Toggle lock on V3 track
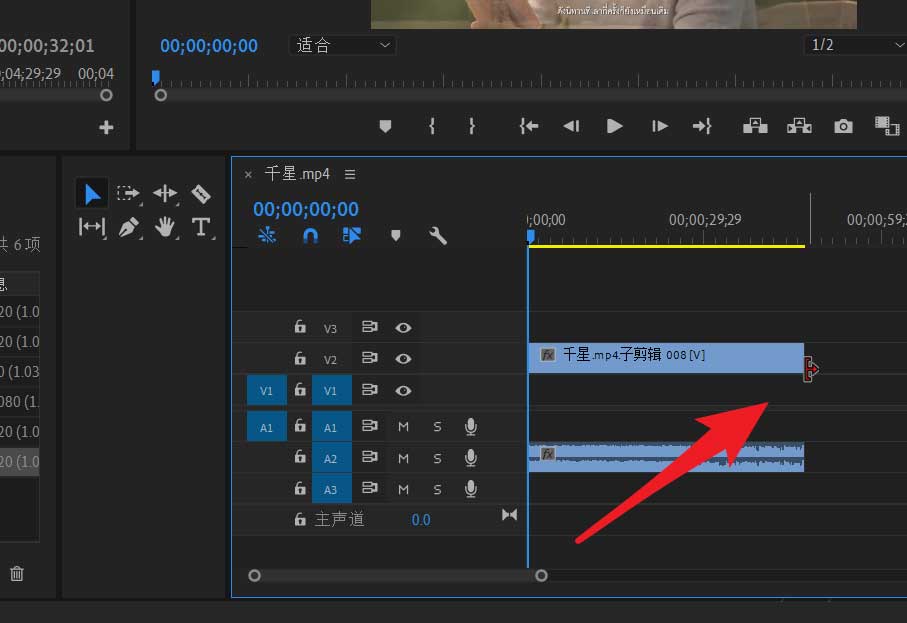The width and height of the screenshot is (907, 623). (299, 327)
